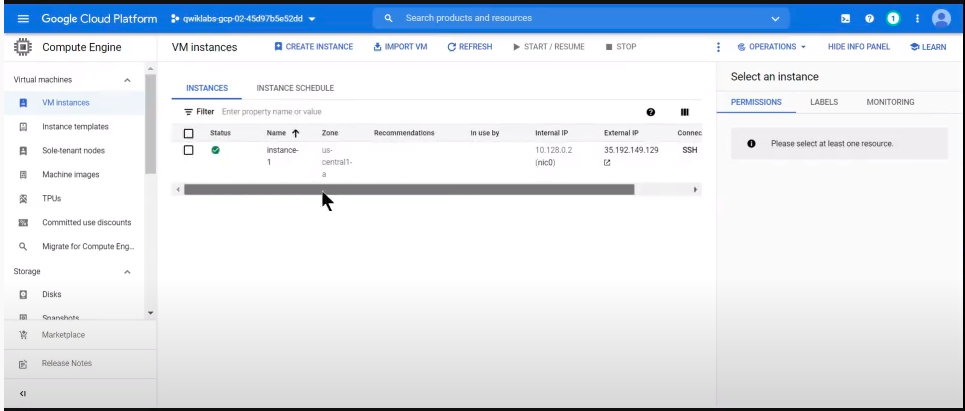965x411 pixels.
Task: Open Sole-tenant nodes in sidebar
Action: (x=74, y=151)
